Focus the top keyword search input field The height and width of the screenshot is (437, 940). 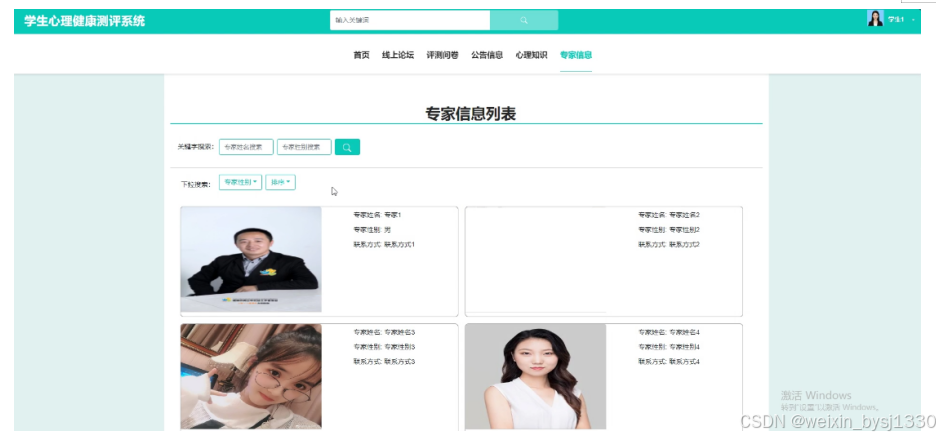410,20
